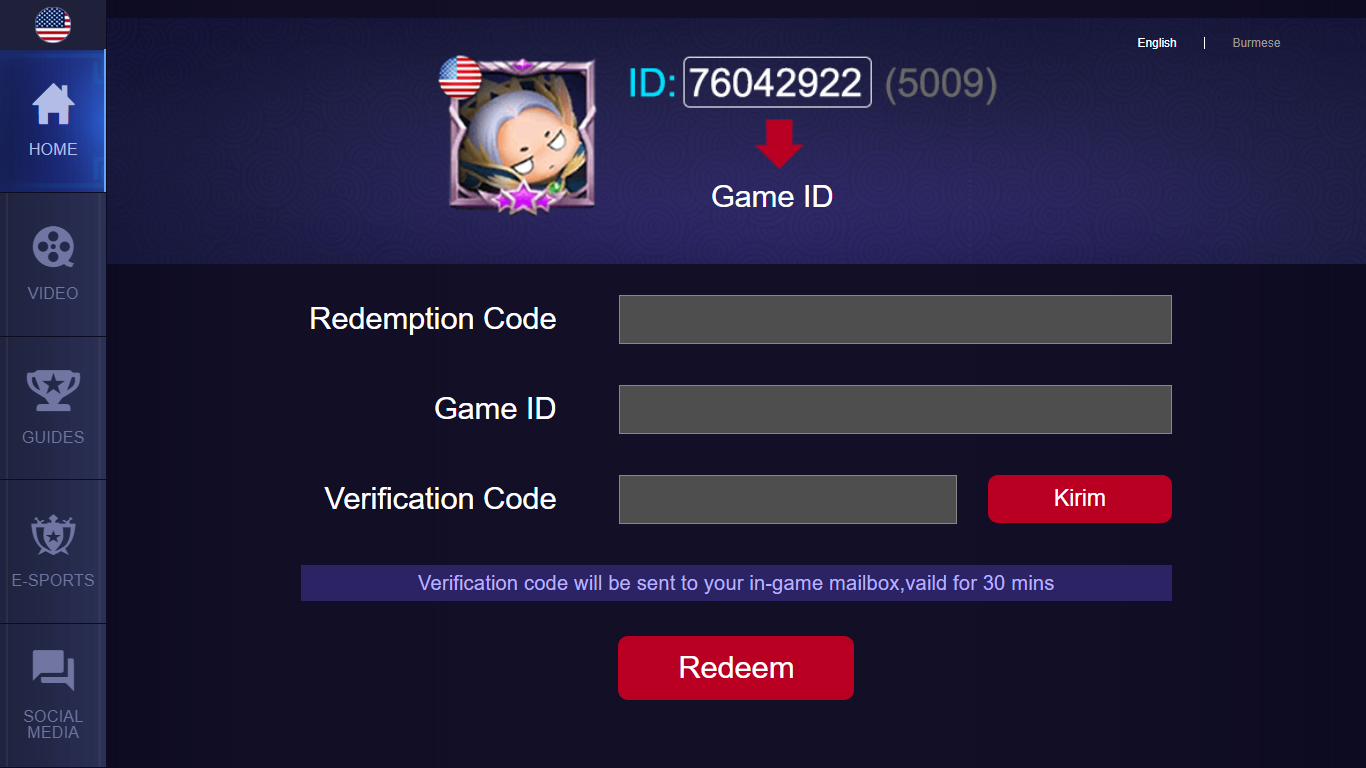Screen dimensions: 1366x768
Task: Click the Home house icon
Action: point(53,104)
